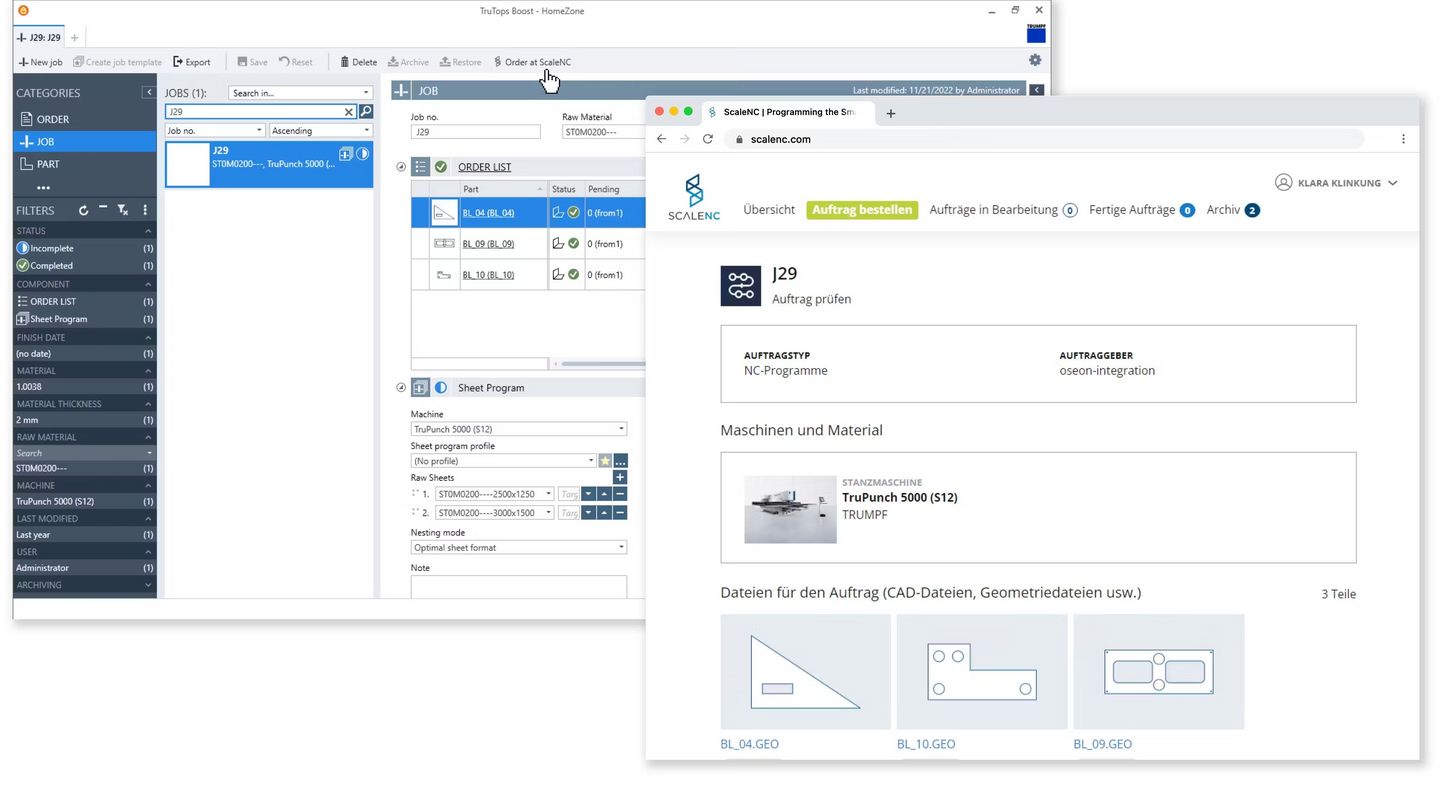This screenshot has width=1440, height=810.
Task: Refresh filters using the circular arrow icon
Action: click(83, 210)
